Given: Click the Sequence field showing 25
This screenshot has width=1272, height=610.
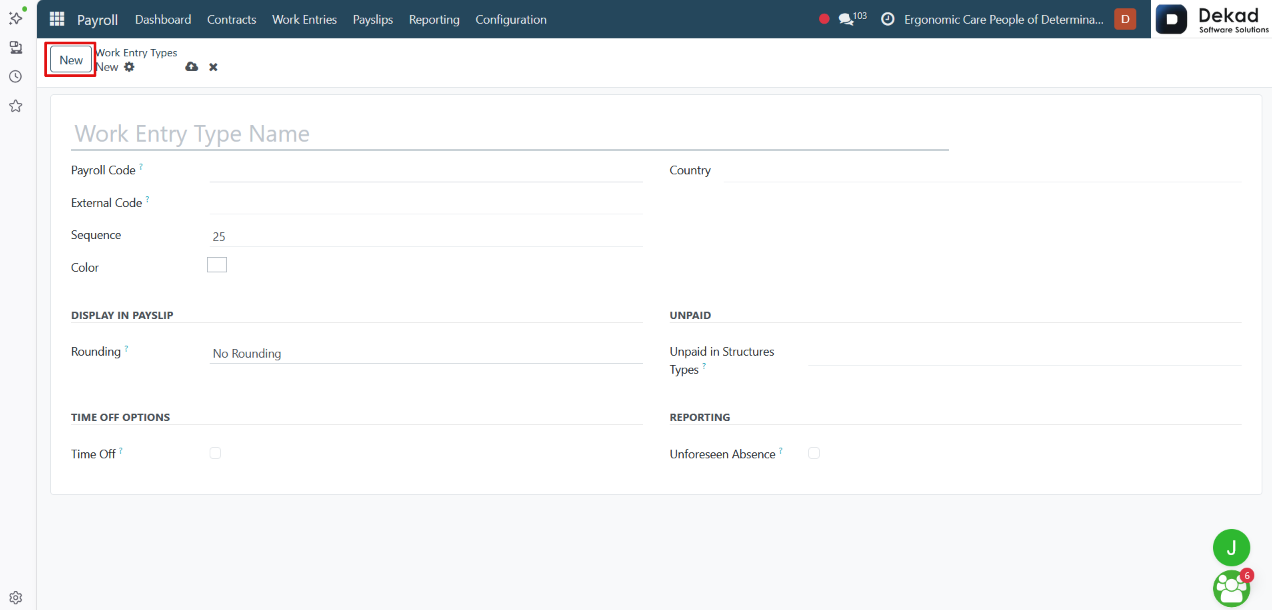Looking at the screenshot, I should 426,236.
